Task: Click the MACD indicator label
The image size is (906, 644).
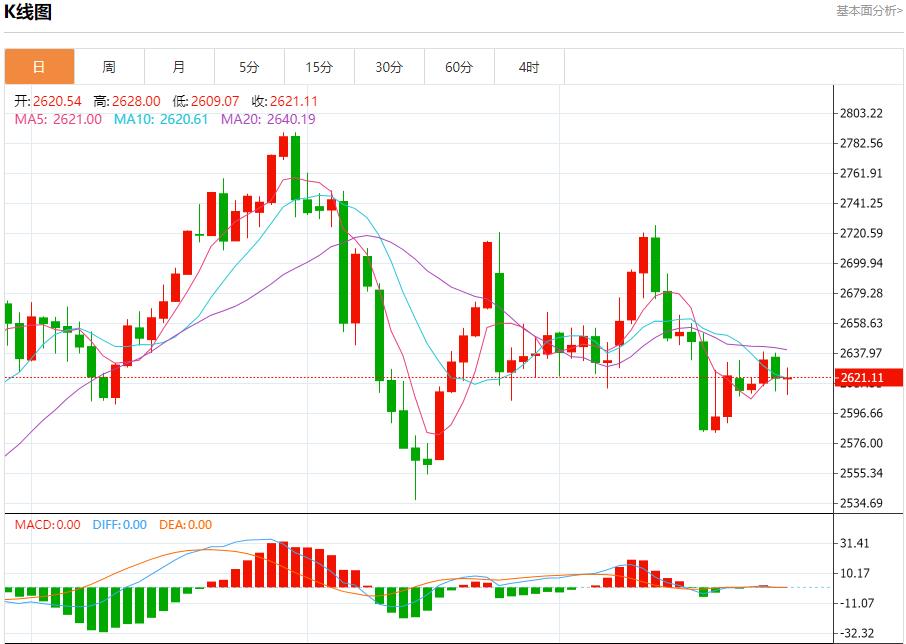Action: (x=47, y=524)
